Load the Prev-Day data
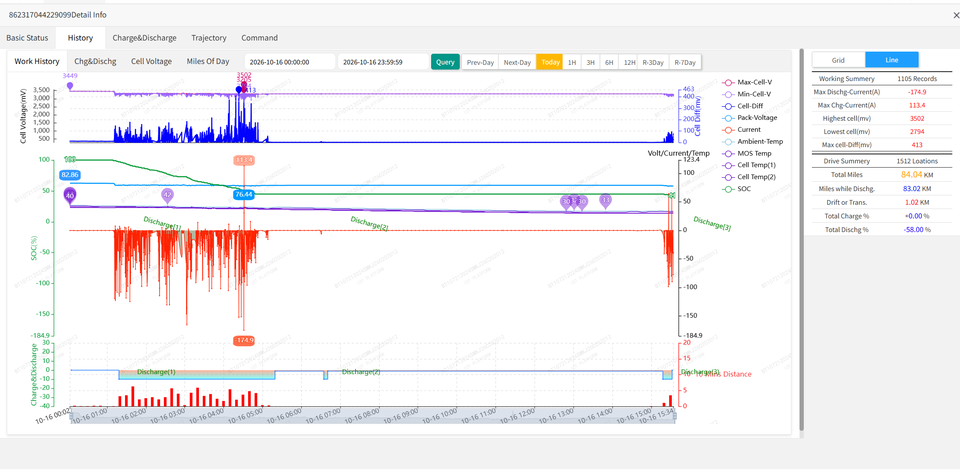960x473 pixels. 480,62
